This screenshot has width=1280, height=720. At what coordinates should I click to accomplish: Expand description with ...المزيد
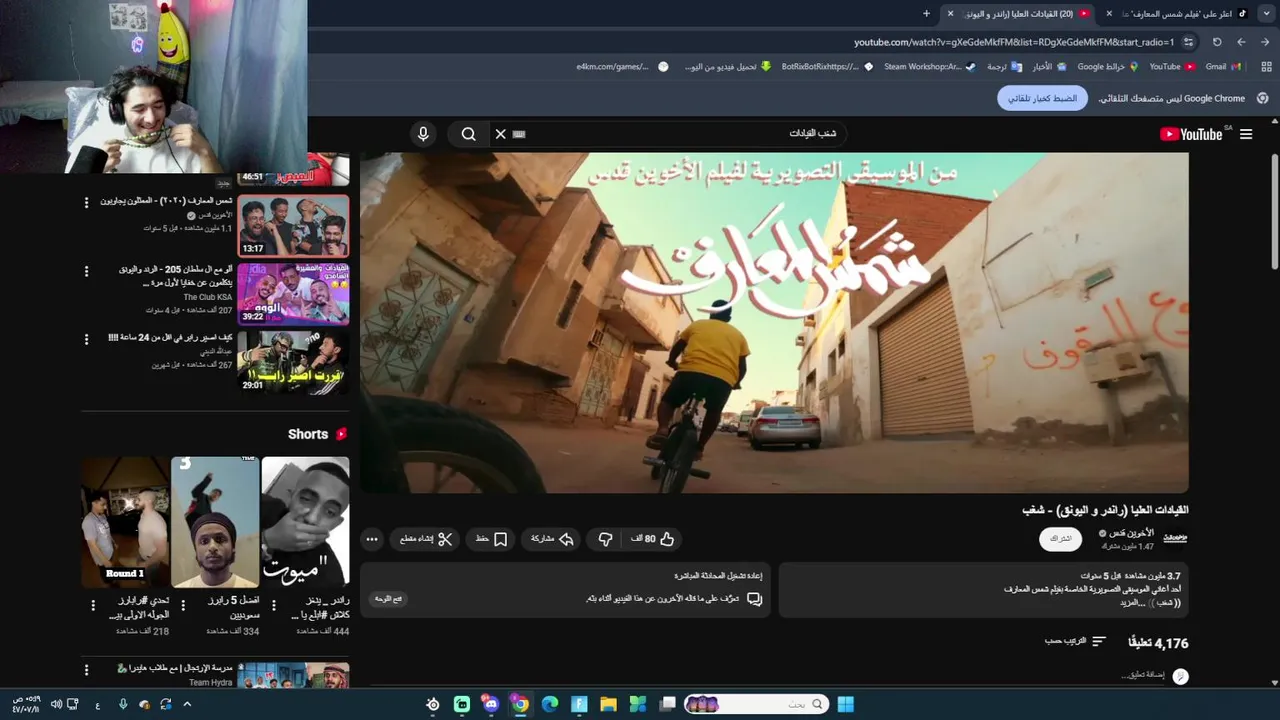tap(1132, 603)
